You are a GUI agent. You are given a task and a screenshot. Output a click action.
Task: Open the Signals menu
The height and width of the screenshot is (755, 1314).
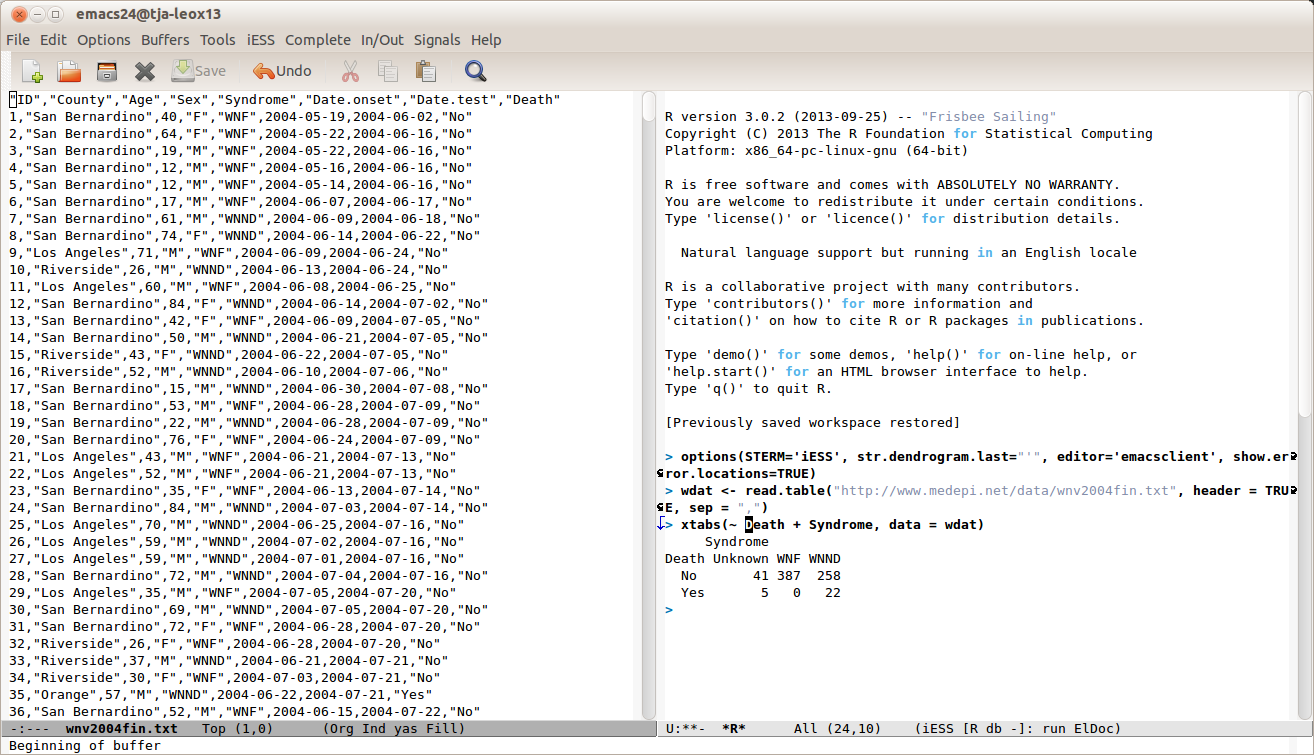click(437, 40)
